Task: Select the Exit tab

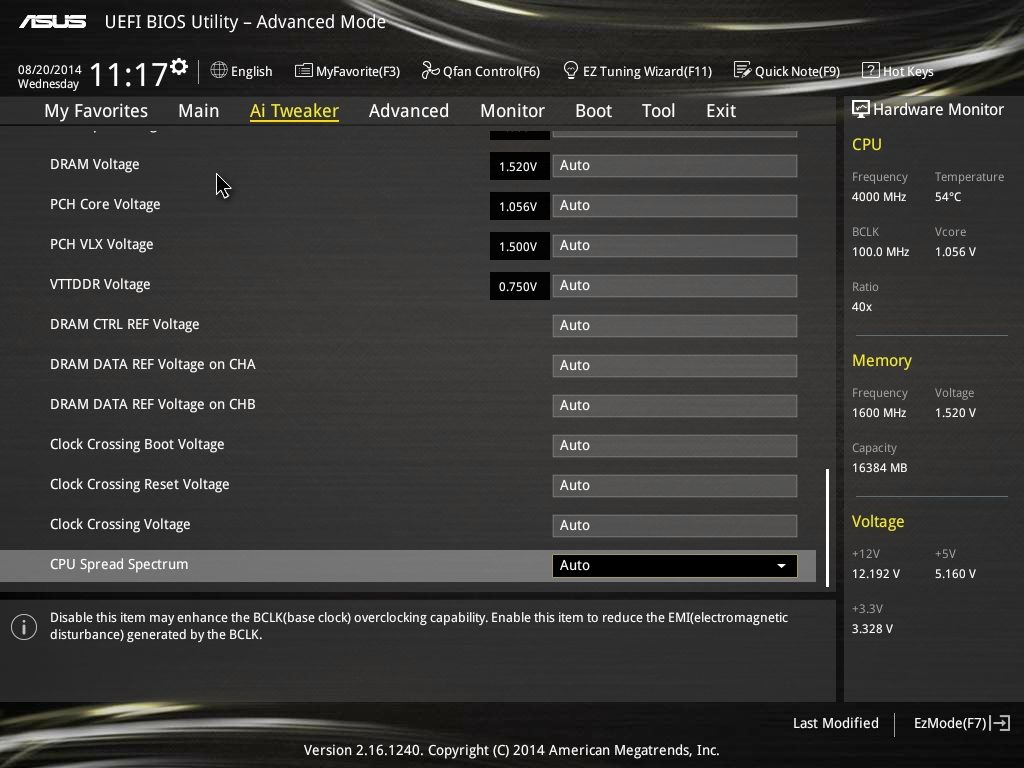Action: click(721, 111)
